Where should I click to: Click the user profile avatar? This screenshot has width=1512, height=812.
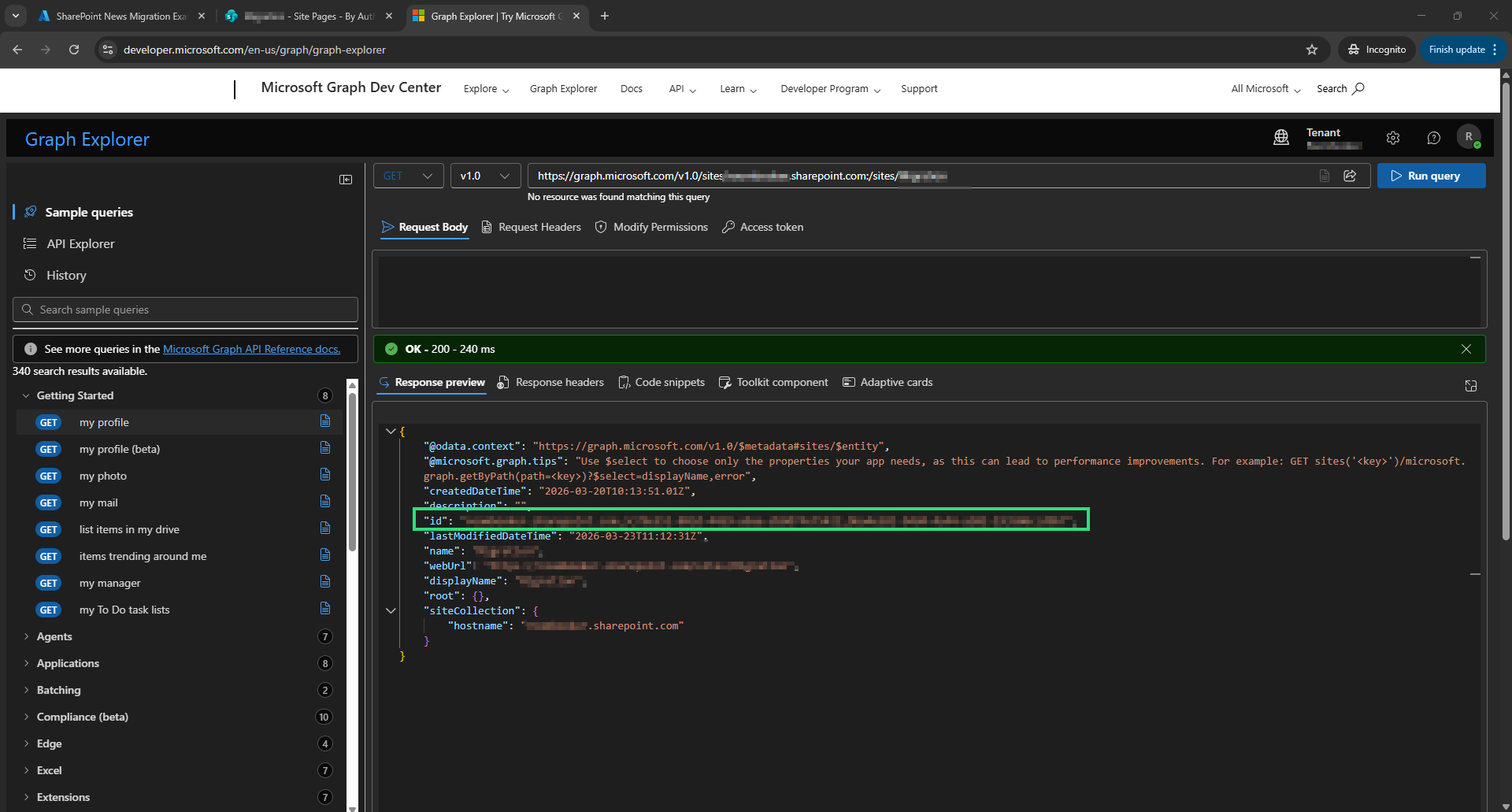[x=1468, y=137]
